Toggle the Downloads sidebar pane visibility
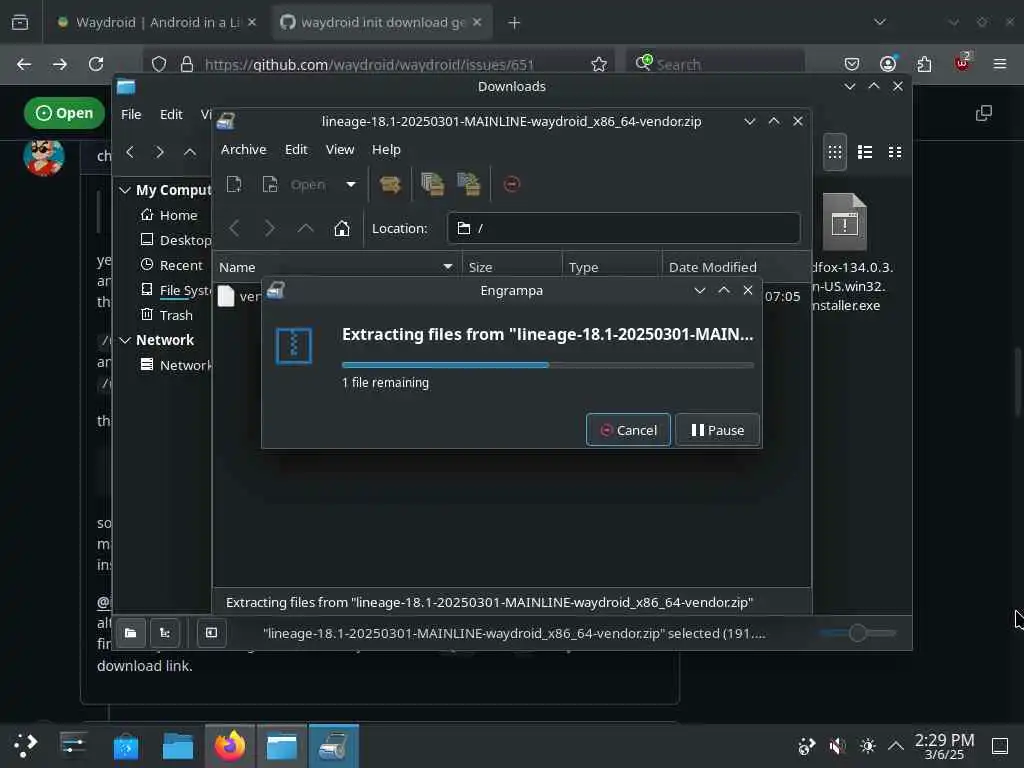This screenshot has width=1024, height=768. (x=212, y=633)
